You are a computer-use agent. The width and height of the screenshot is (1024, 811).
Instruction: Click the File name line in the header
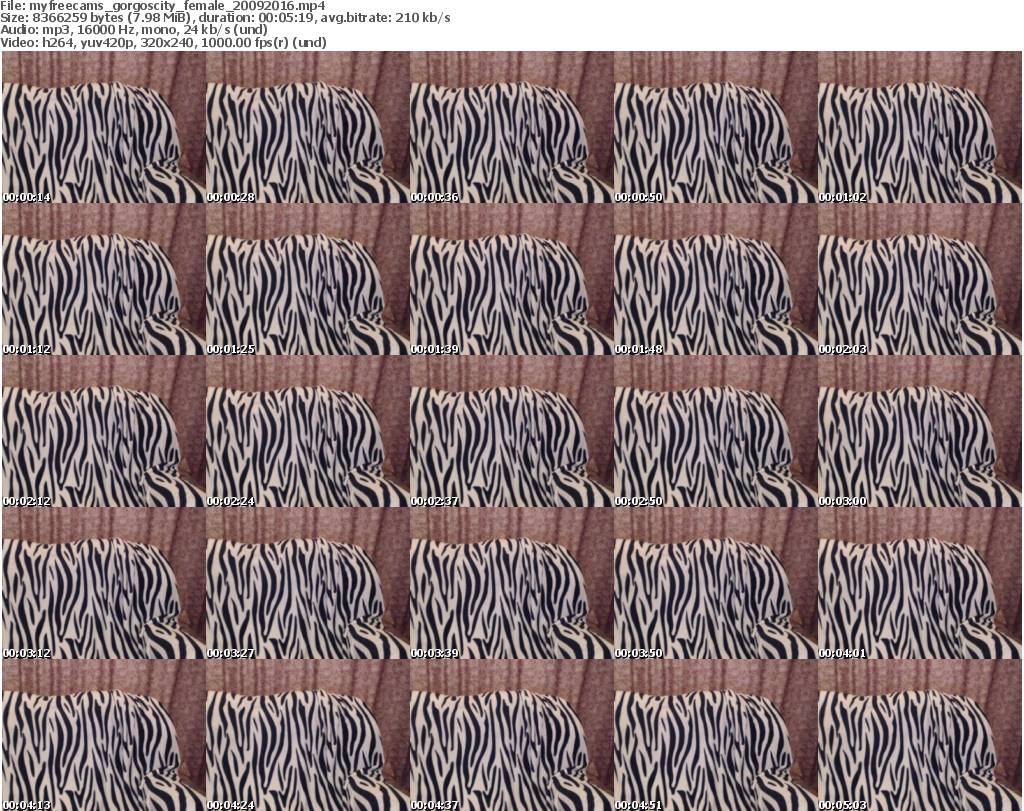click(x=163, y=6)
